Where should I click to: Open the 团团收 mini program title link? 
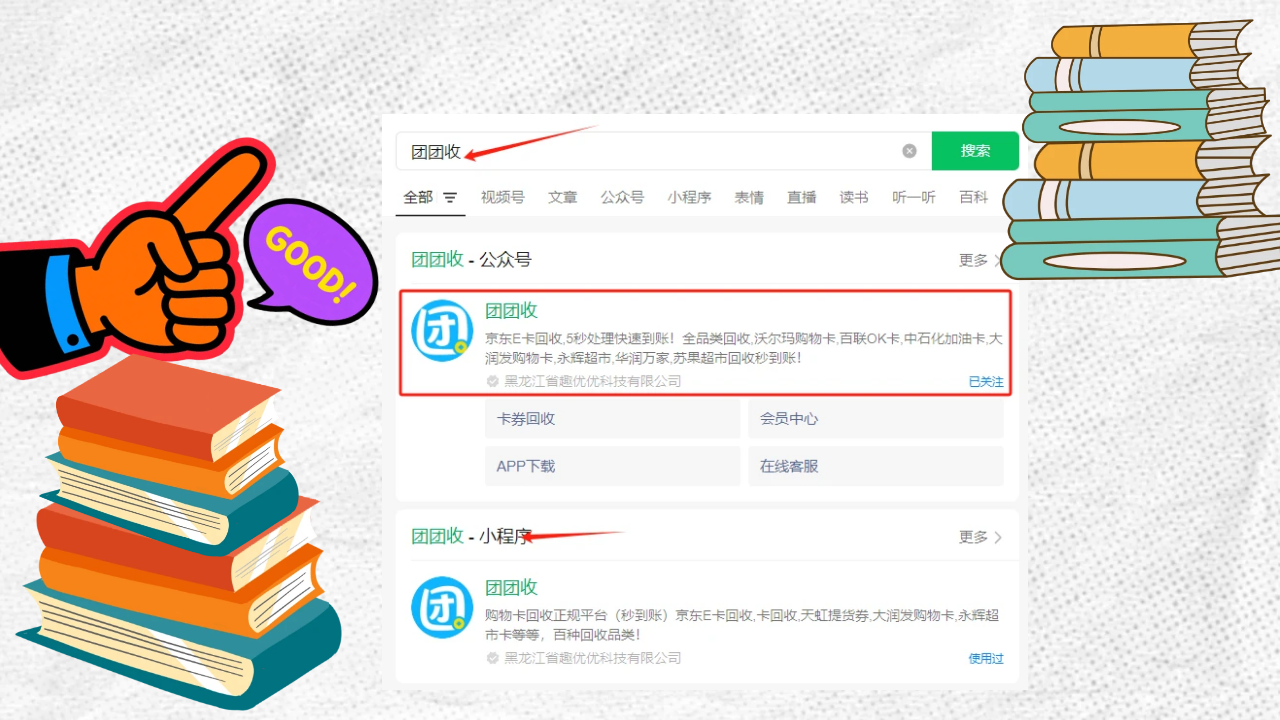click(512, 588)
